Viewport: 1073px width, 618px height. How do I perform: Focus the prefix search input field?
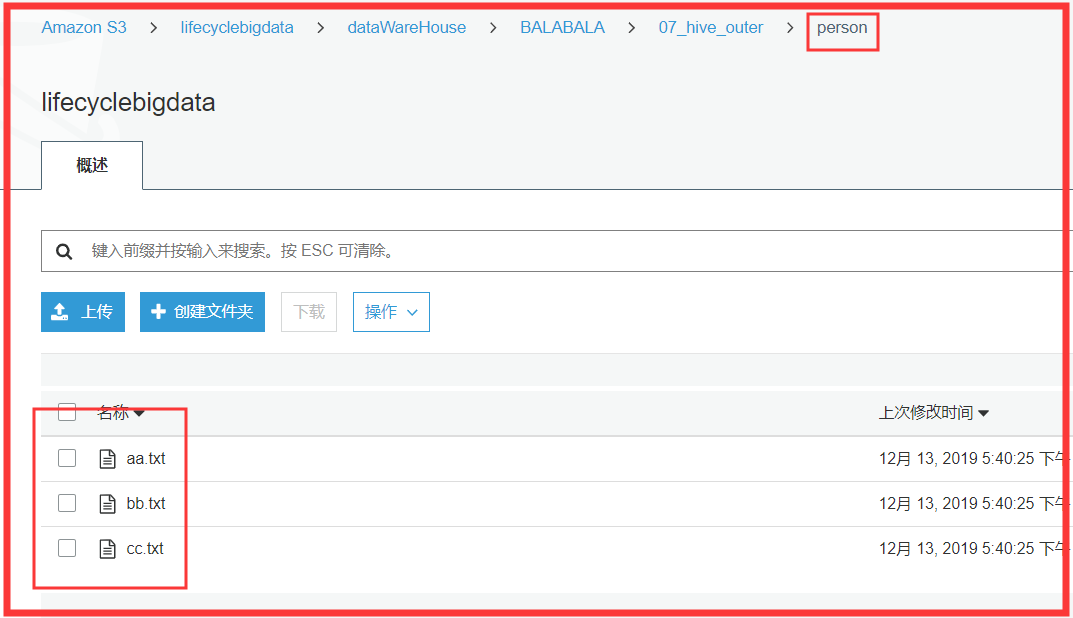[x=556, y=251]
